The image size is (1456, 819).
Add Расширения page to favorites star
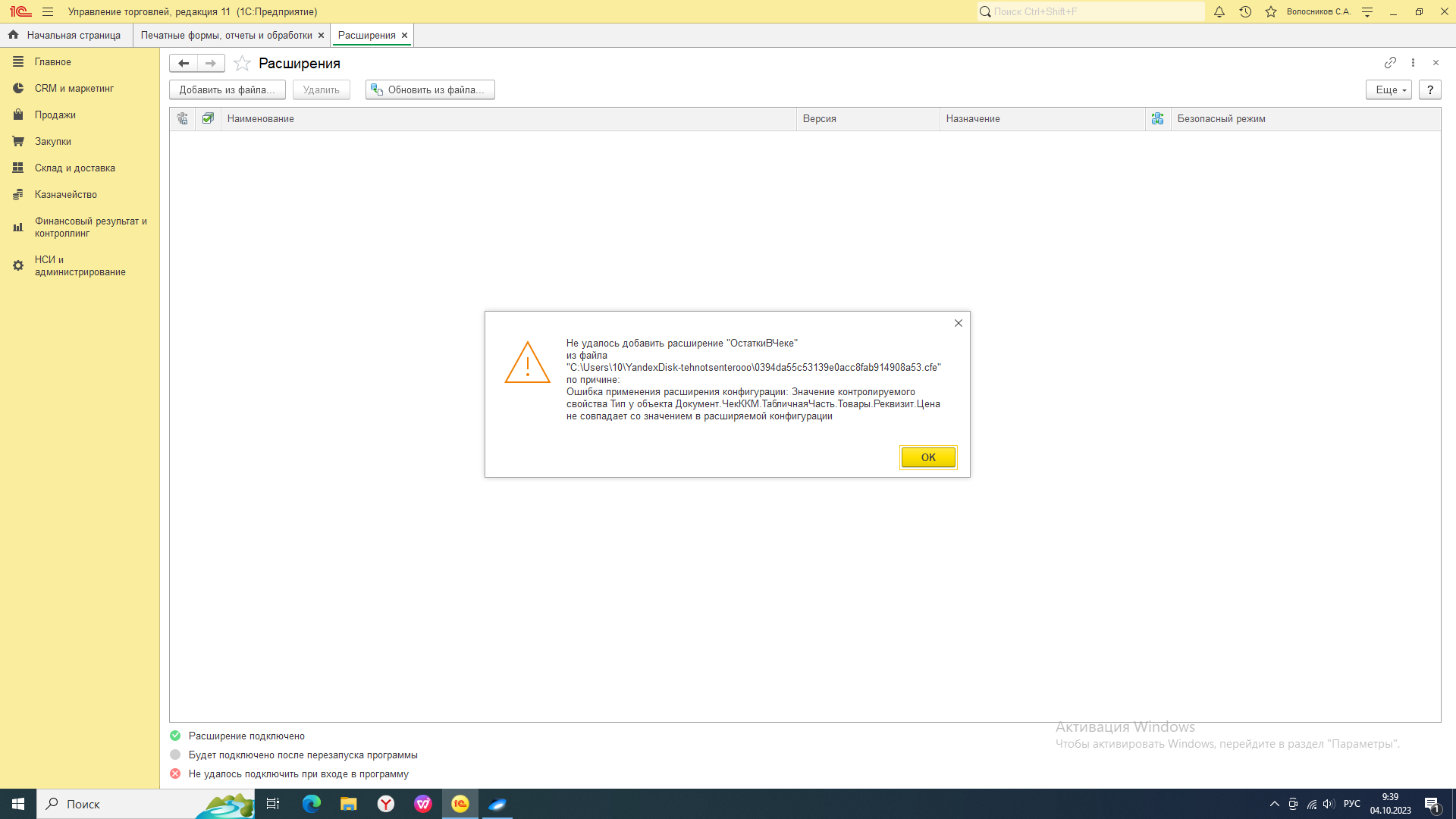(x=242, y=63)
